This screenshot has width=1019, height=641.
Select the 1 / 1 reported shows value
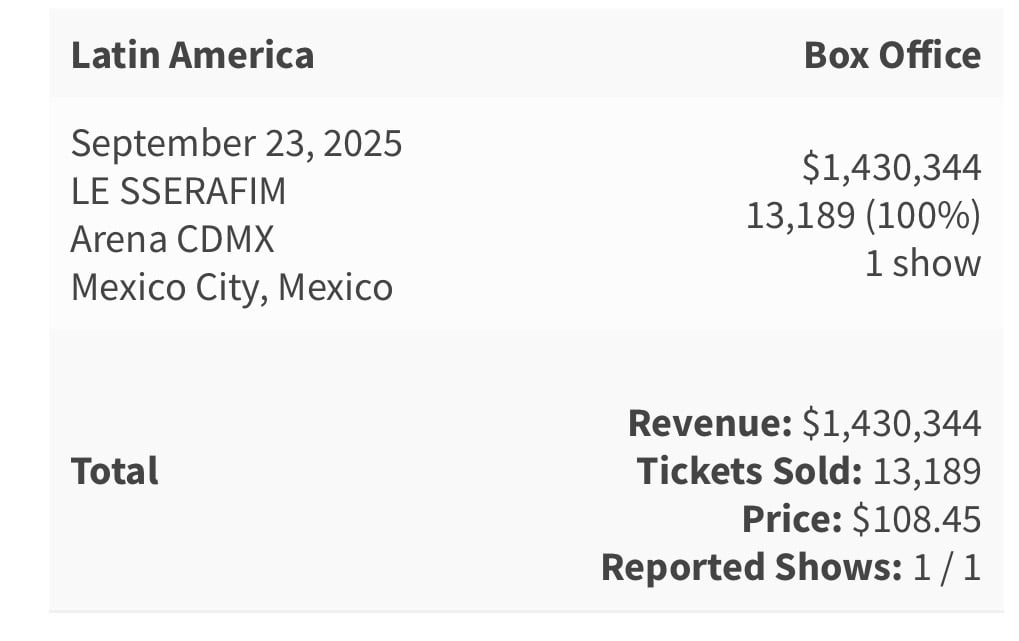point(947,568)
